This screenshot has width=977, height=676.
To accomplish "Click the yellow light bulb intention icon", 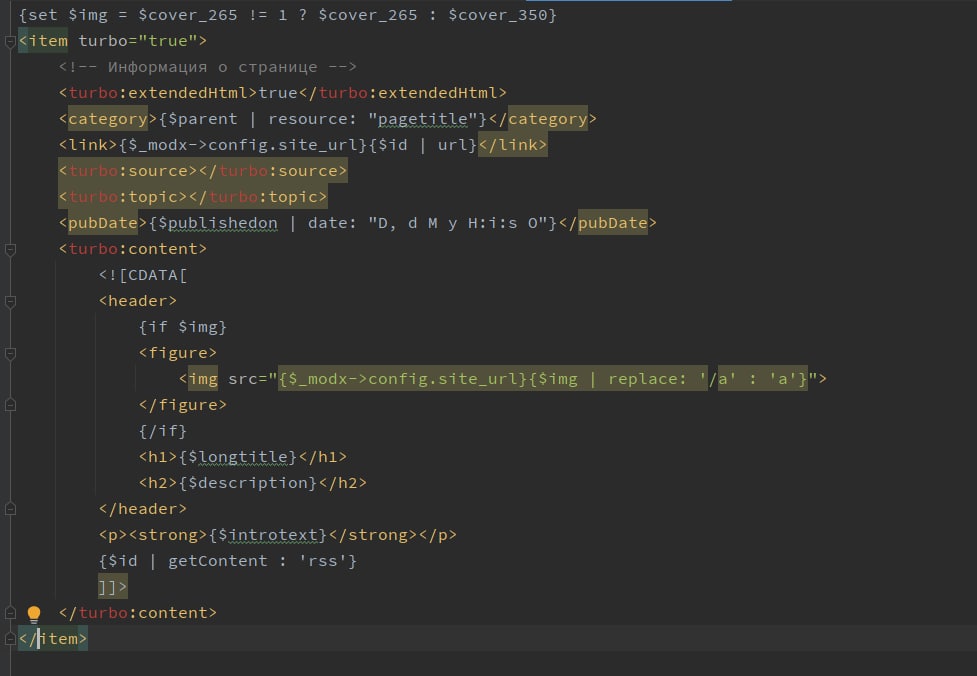I will point(34,614).
